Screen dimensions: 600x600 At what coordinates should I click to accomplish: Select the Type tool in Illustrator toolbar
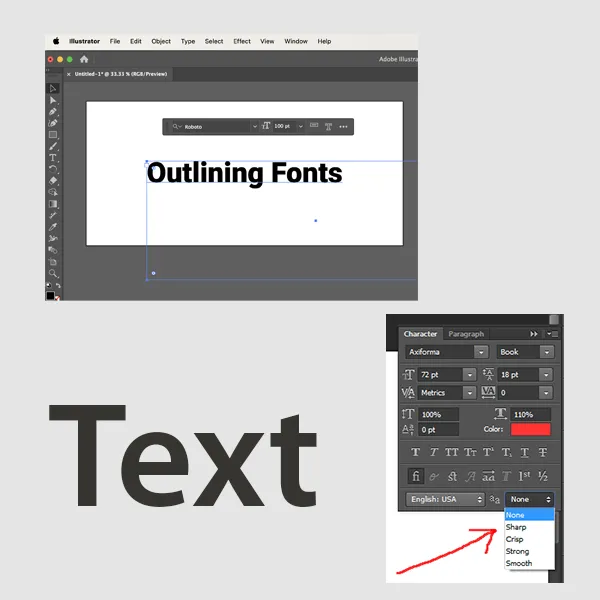click(54, 158)
